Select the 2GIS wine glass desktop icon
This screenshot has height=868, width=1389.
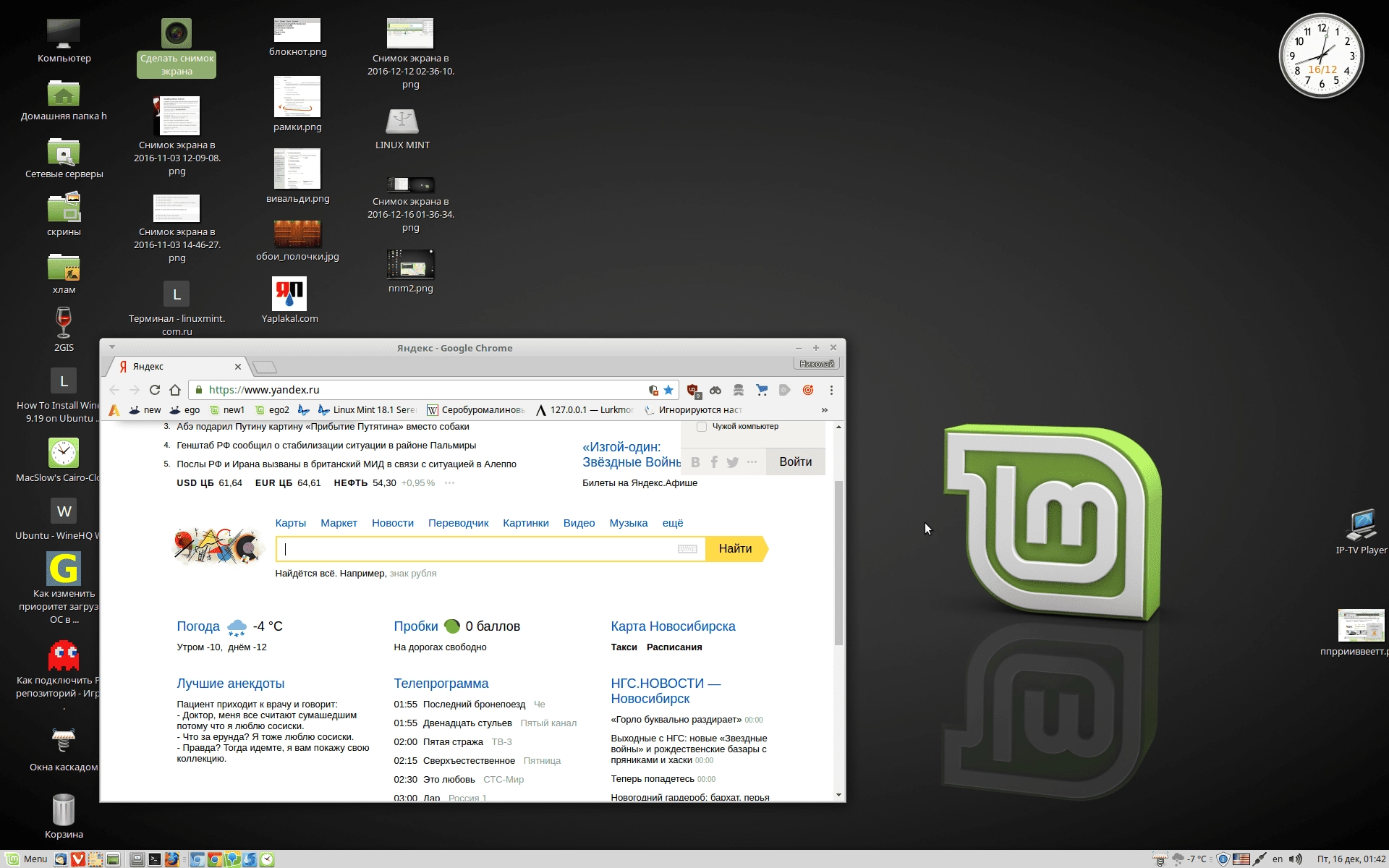pyautogui.click(x=64, y=329)
